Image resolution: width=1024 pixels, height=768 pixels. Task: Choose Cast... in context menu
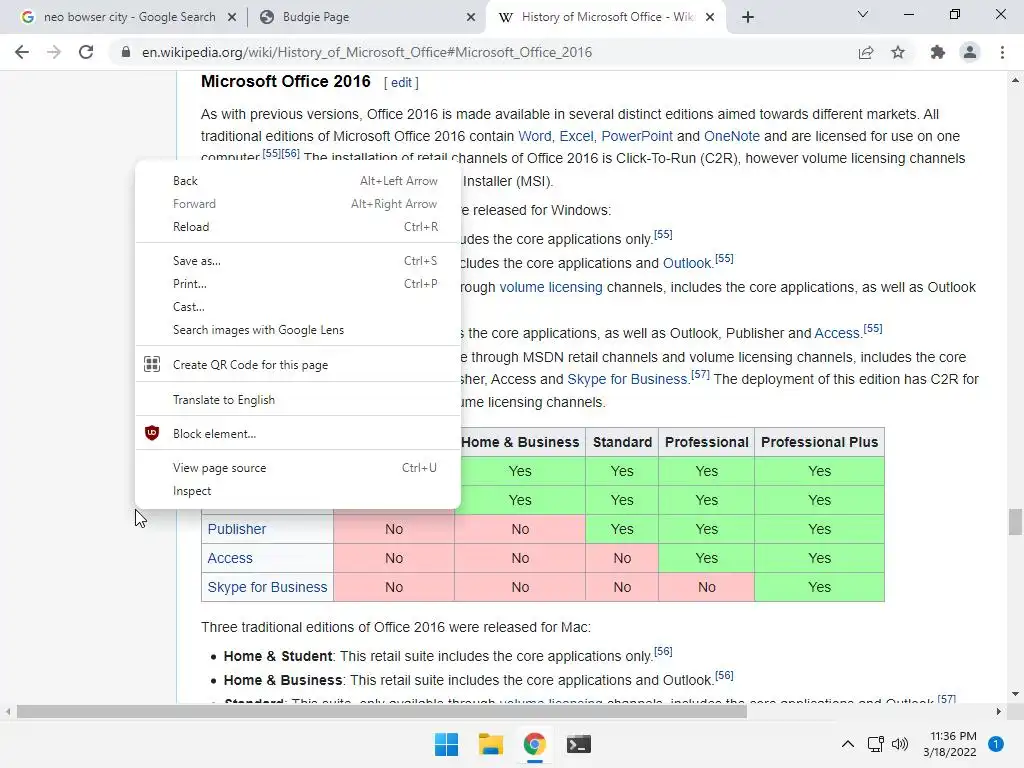298,306
